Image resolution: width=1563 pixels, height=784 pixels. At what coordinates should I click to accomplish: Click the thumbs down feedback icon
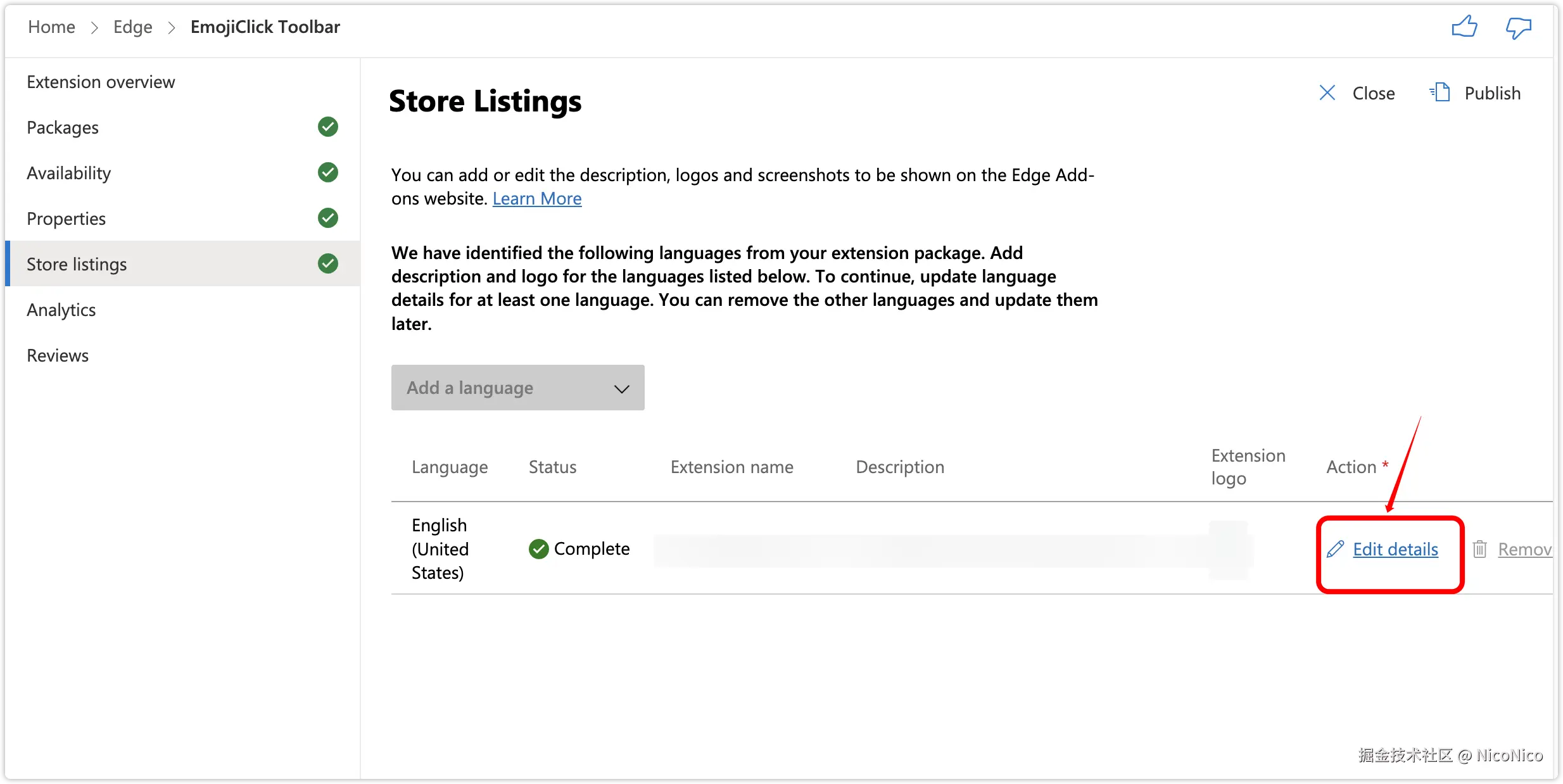pyautogui.click(x=1518, y=27)
